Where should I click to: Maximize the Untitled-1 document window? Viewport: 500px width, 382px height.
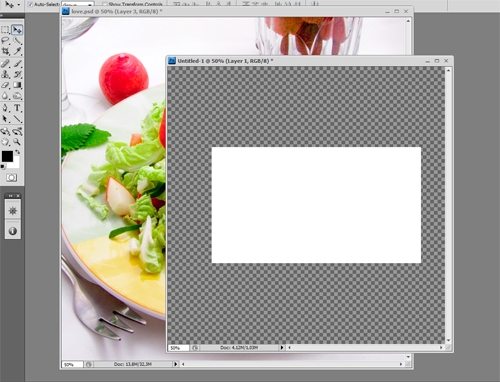[x=437, y=61]
